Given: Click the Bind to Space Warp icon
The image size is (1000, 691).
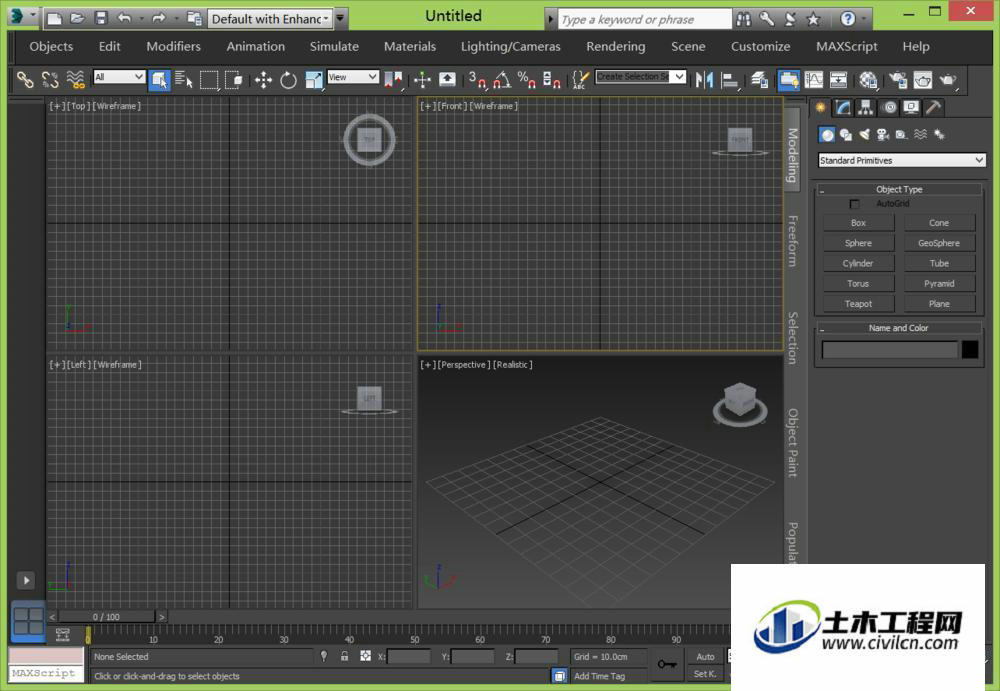Looking at the screenshot, I should [75, 80].
